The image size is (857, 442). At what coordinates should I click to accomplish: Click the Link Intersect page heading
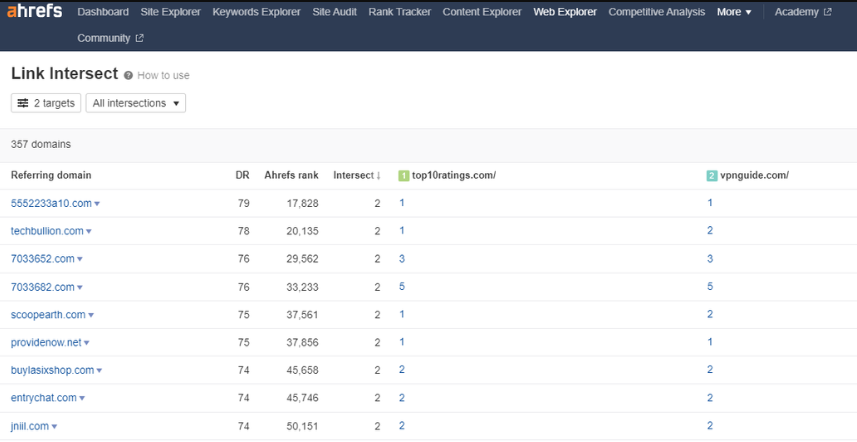click(x=64, y=74)
